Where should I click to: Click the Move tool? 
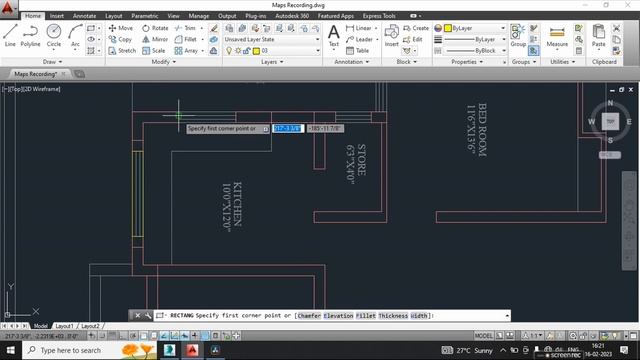pyautogui.click(x=121, y=28)
